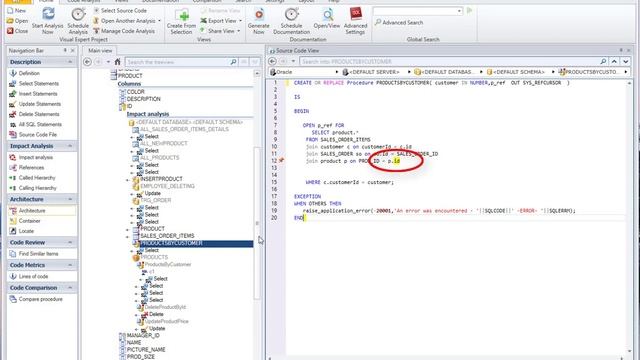Select DESCRIPTION column node
Image resolution: width=640 pixels, height=360 pixels.
coord(144,99)
